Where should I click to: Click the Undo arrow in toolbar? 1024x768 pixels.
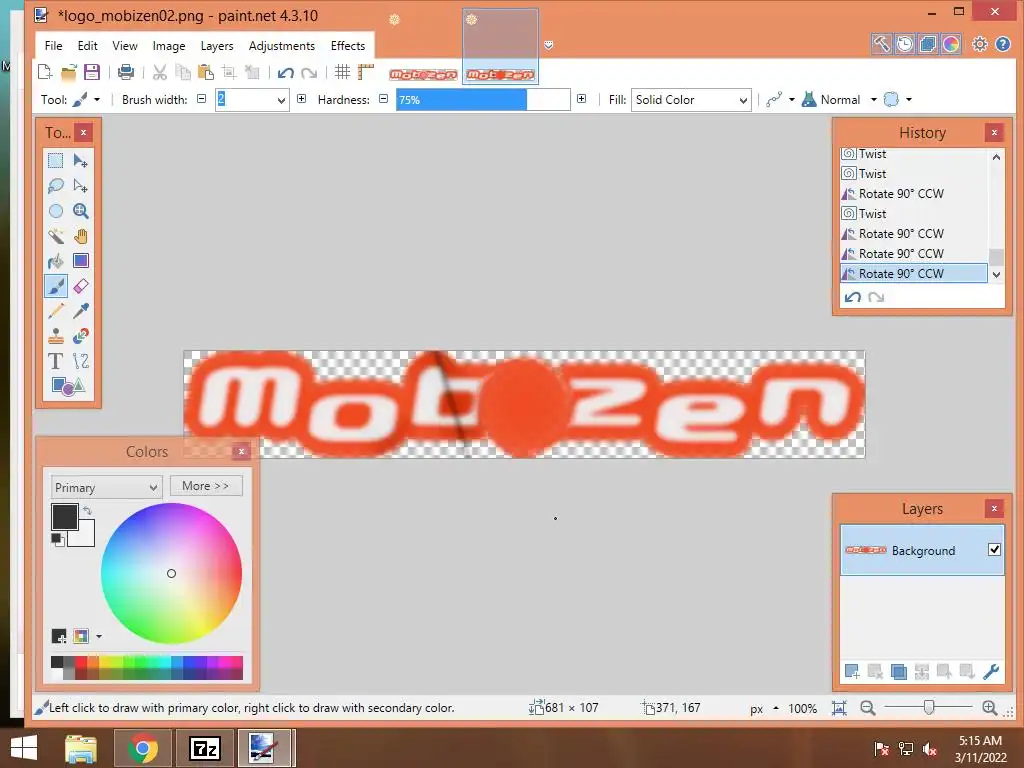coord(285,72)
